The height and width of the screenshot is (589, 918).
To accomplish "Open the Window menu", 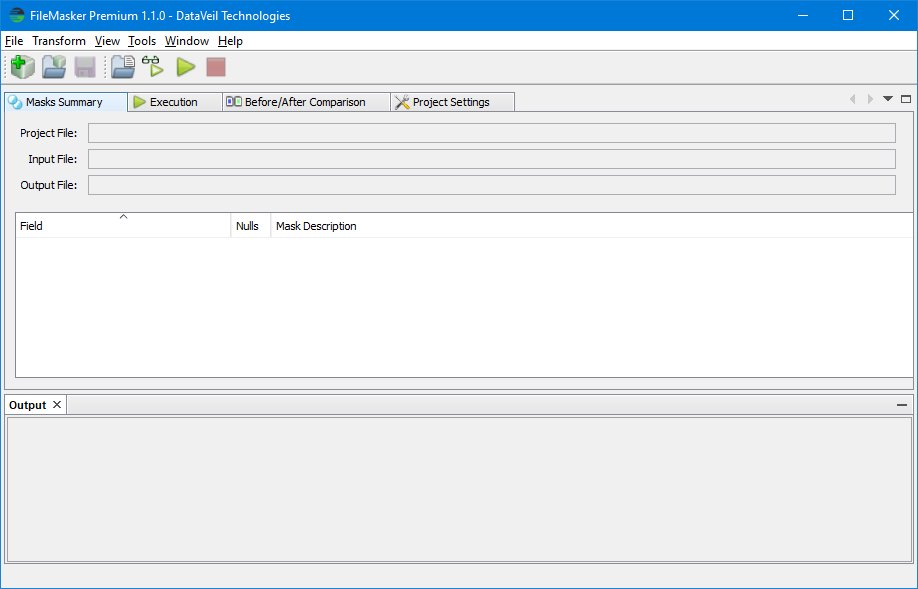I will (x=187, y=41).
